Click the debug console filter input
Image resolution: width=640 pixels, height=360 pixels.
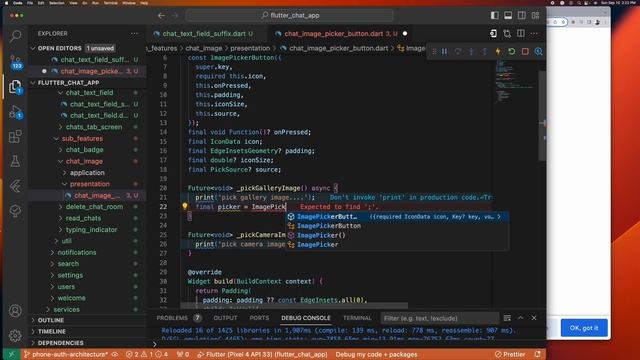coord(440,318)
